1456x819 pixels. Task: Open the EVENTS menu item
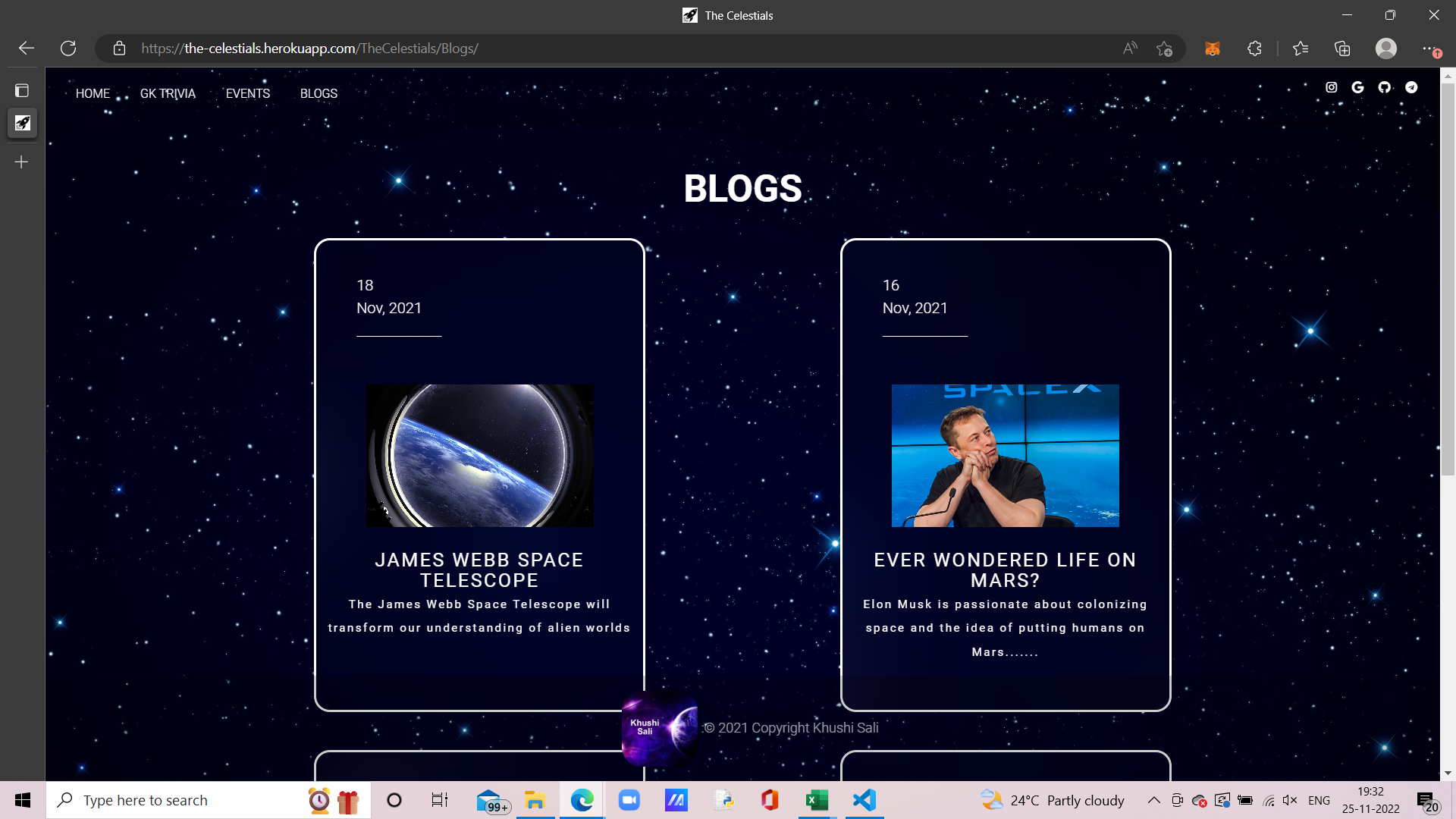tap(247, 93)
